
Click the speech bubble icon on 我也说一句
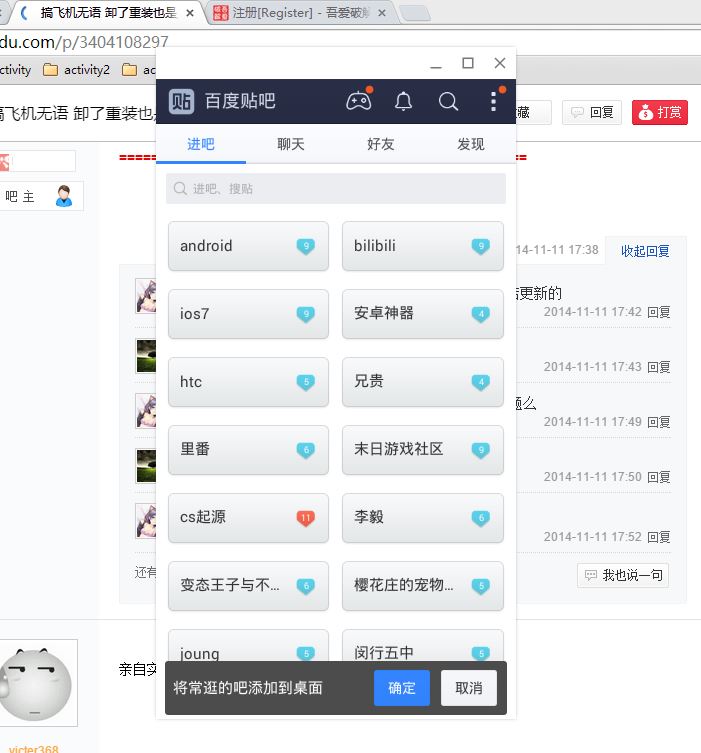click(x=591, y=575)
